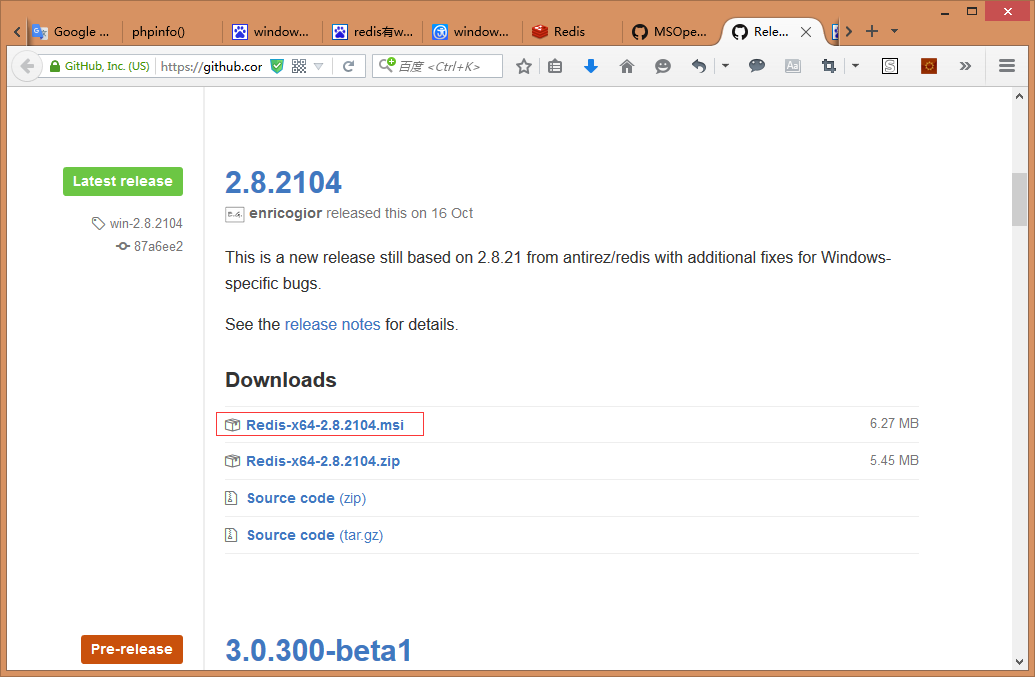The width and height of the screenshot is (1035, 677).
Task: Switch to the redis有w... tab
Action: pos(374,32)
